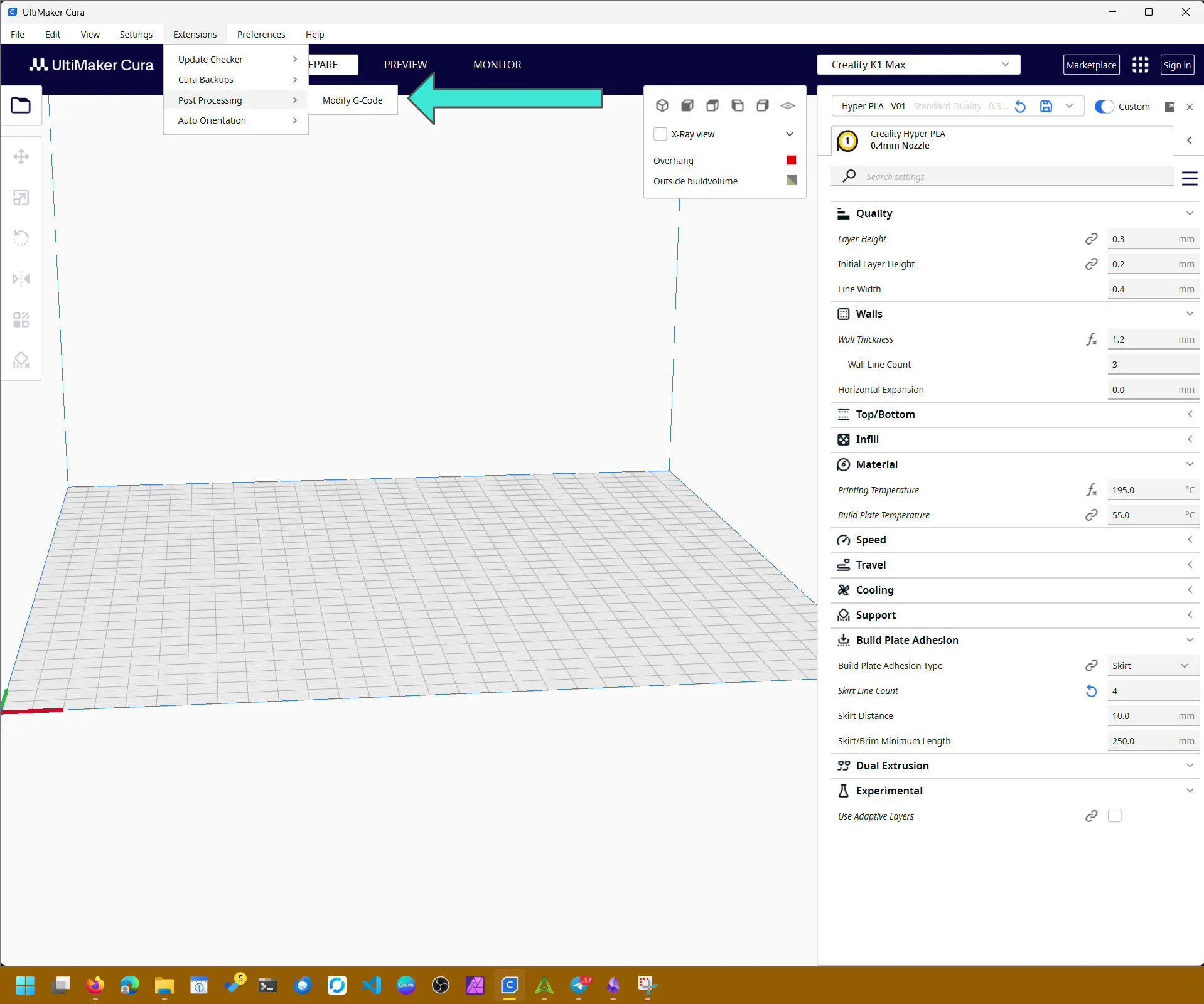Image resolution: width=1204 pixels, height=1004 pixels.
Task: Check the Use Adaptive Layers box
Action: pos(1115,816)
